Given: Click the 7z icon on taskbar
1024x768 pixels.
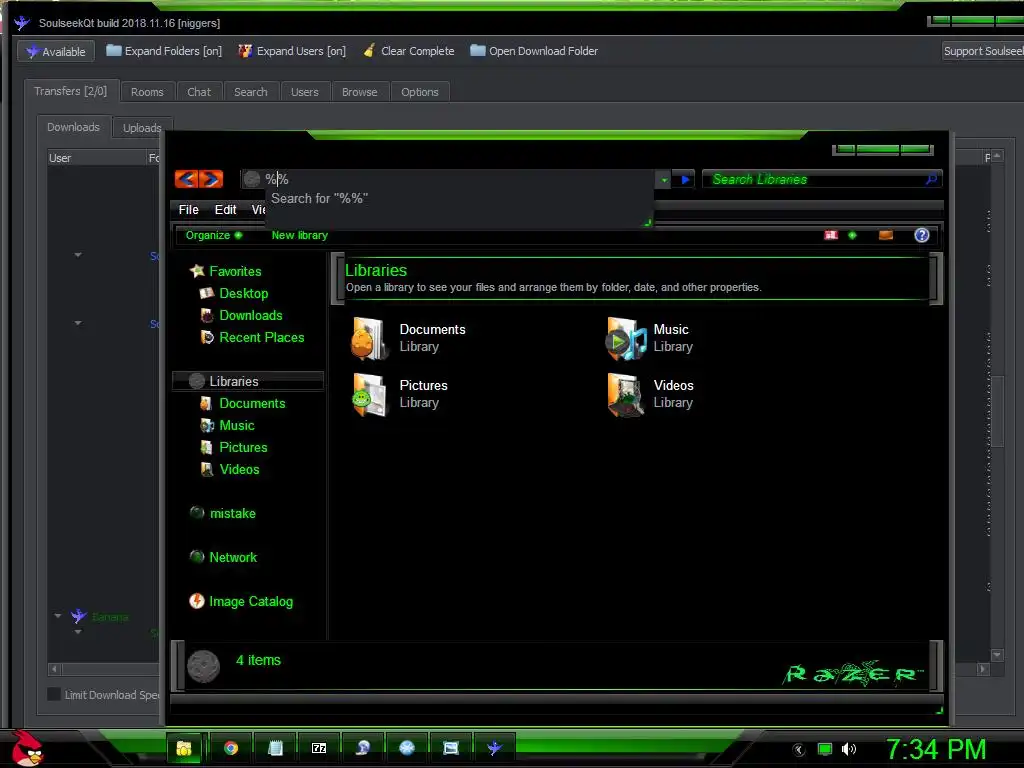Looking at the screenshot, I should coord(319,748).
